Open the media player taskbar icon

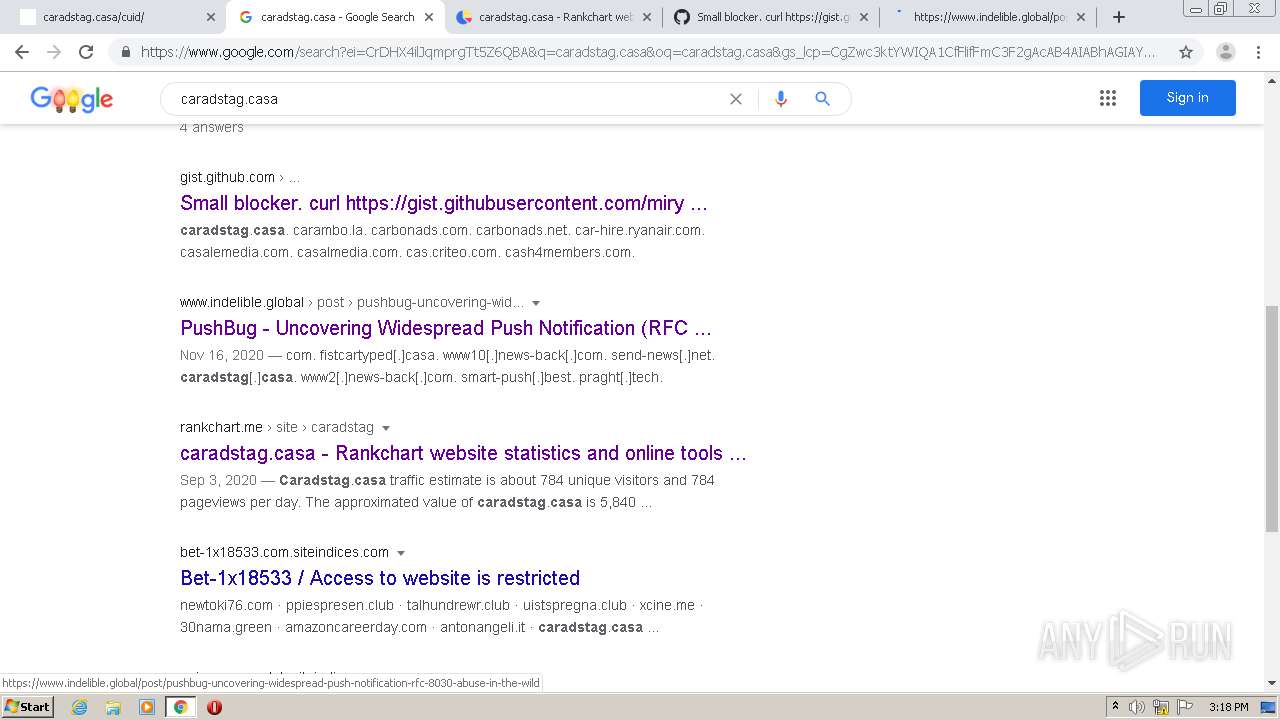[147, 707]
